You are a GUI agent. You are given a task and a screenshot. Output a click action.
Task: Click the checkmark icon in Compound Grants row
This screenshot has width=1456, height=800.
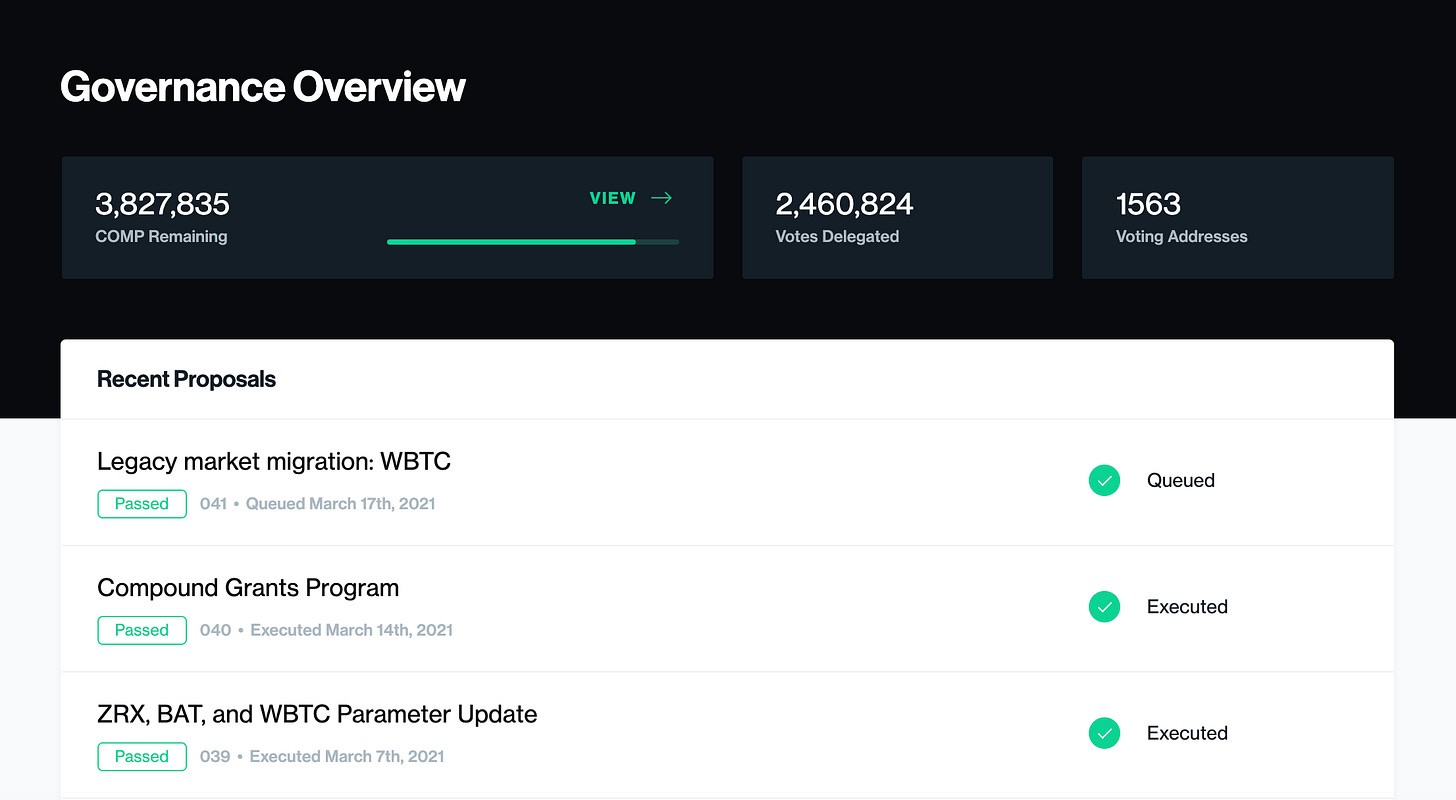1104,606
